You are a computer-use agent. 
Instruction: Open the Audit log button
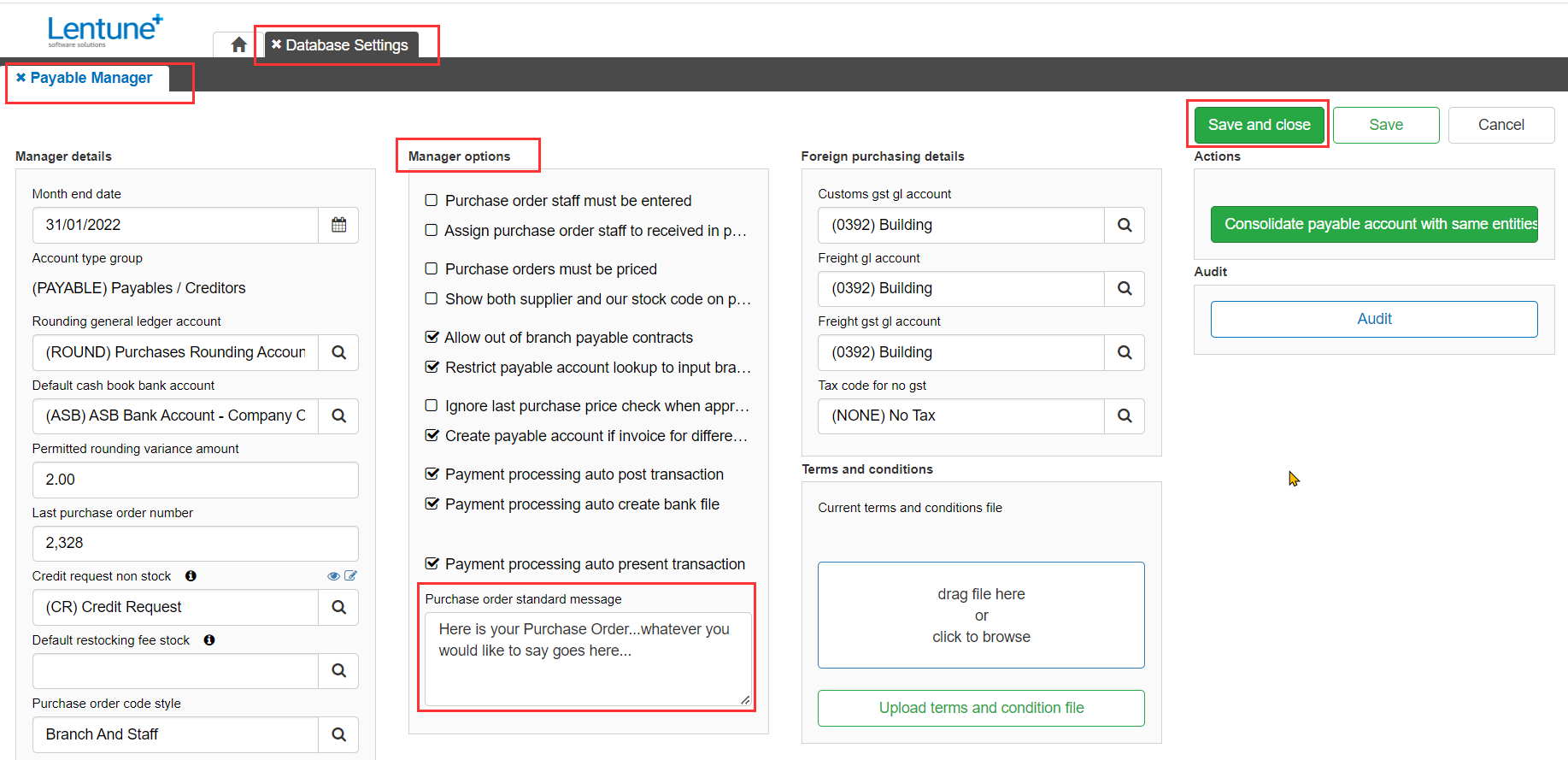(1374, 319)
